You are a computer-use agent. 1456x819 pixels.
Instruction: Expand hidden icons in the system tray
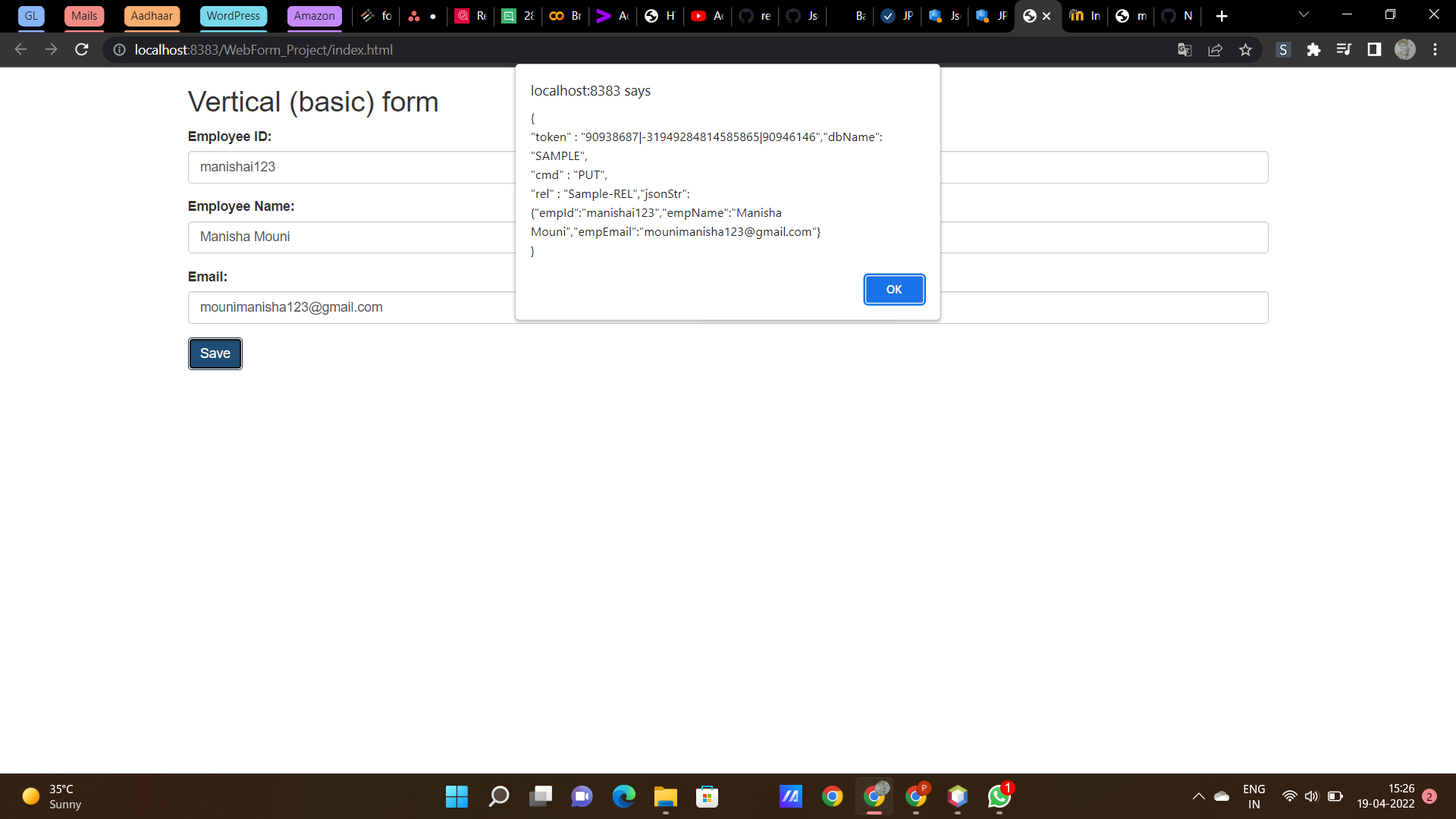click(1198, 796)
